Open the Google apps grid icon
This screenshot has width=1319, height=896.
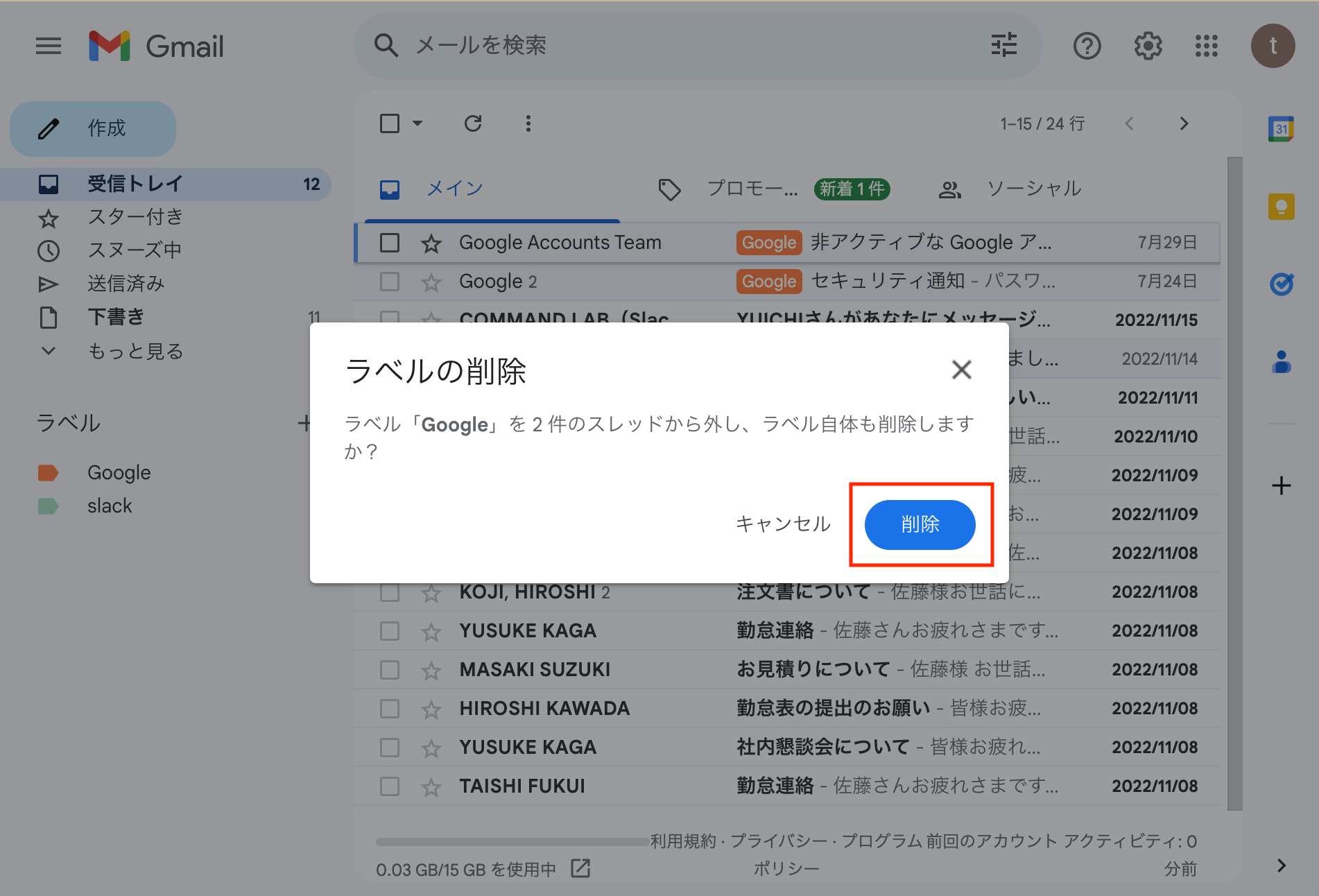1207,46
